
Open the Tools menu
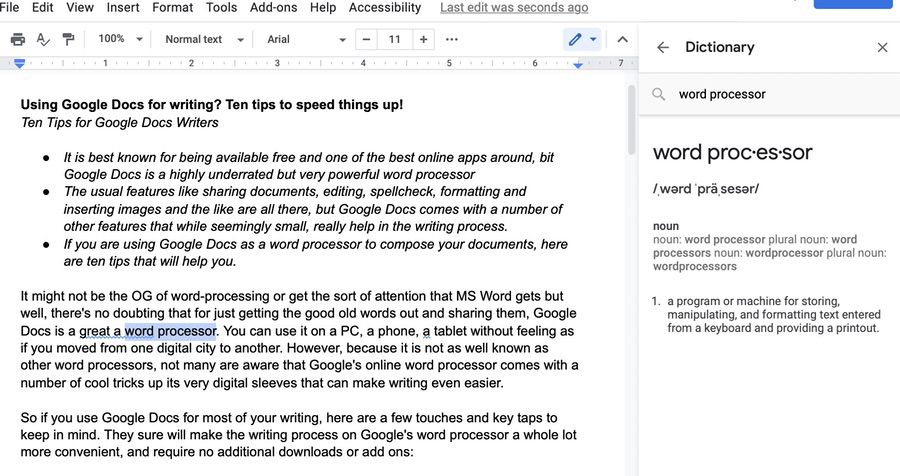221,7
